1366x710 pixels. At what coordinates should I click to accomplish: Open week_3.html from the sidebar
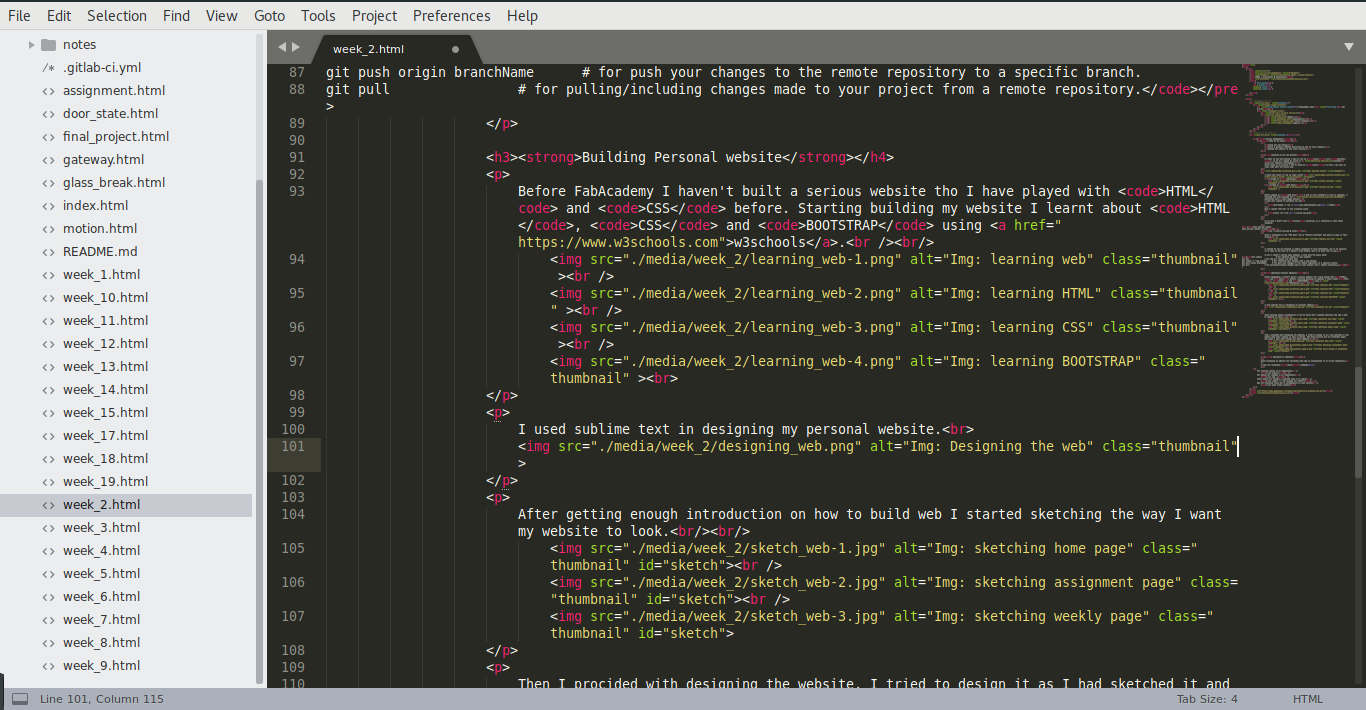pos(101,527)
